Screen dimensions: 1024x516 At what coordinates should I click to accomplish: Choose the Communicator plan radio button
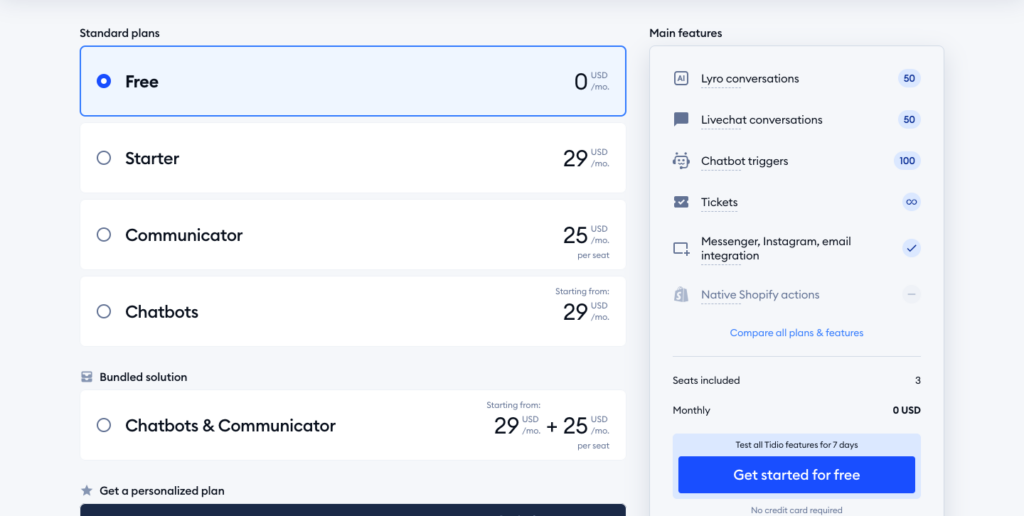pyautogui.click(x=103, y=234)
